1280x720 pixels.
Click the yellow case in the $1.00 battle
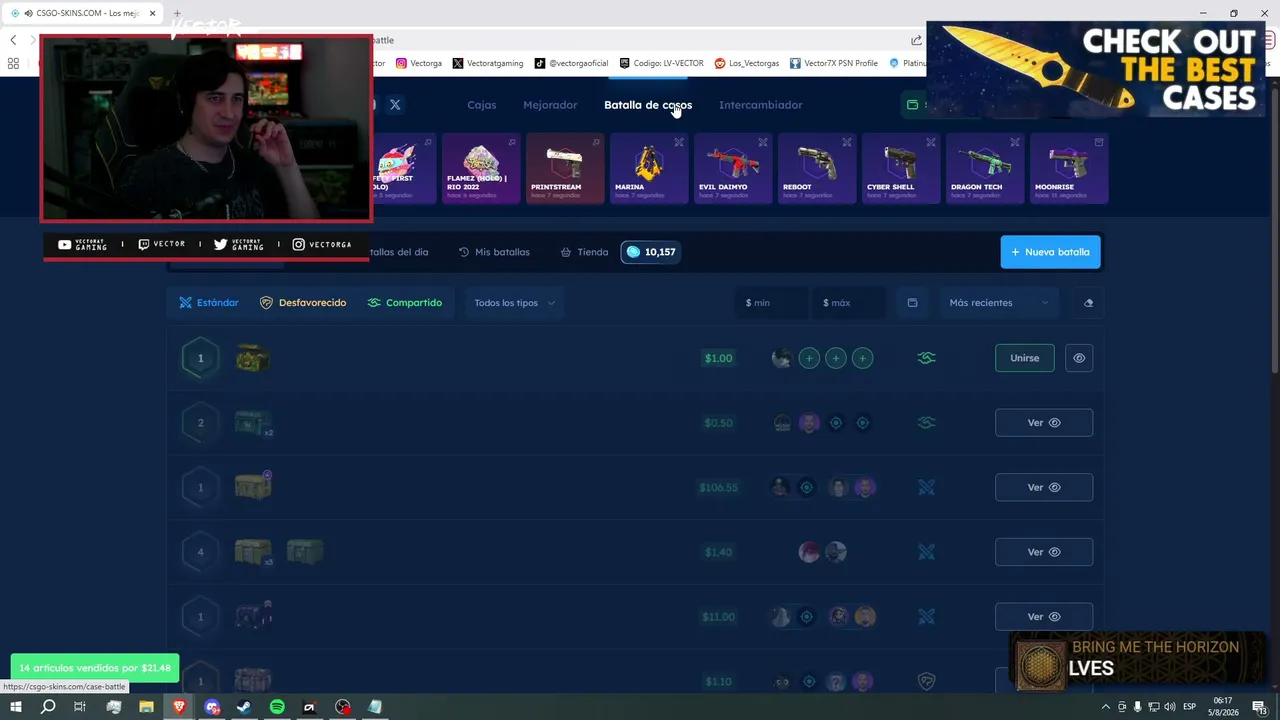point(253,358)
